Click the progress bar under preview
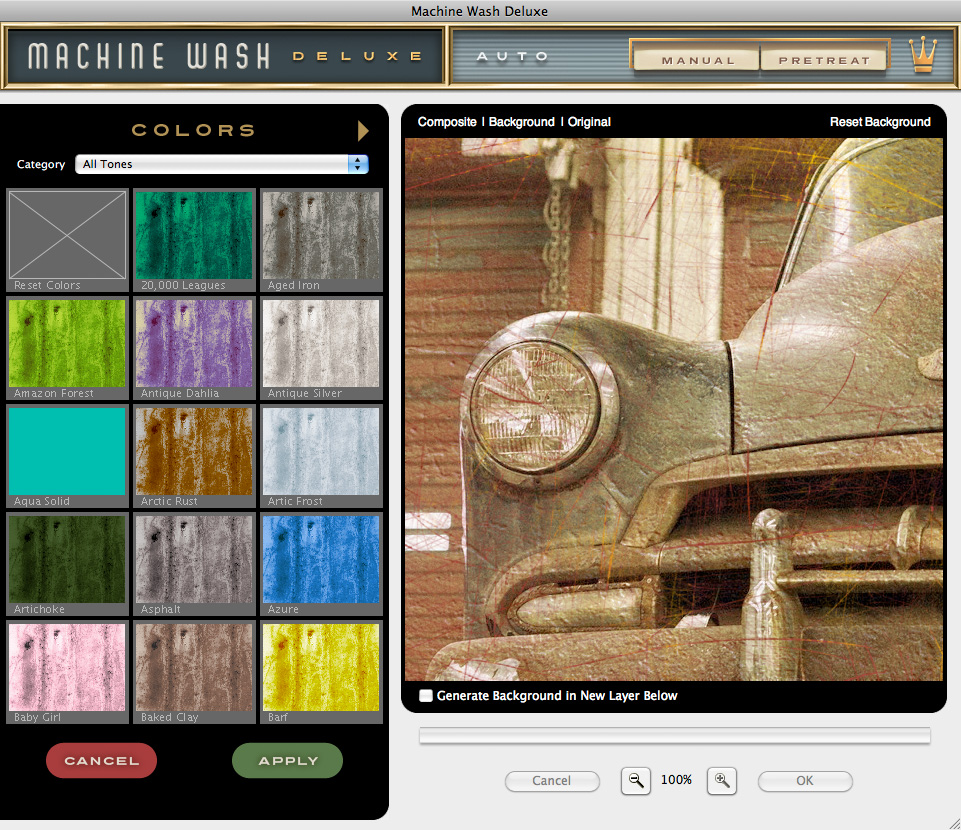This screenshot has width=961, height=830. (675, 735)
